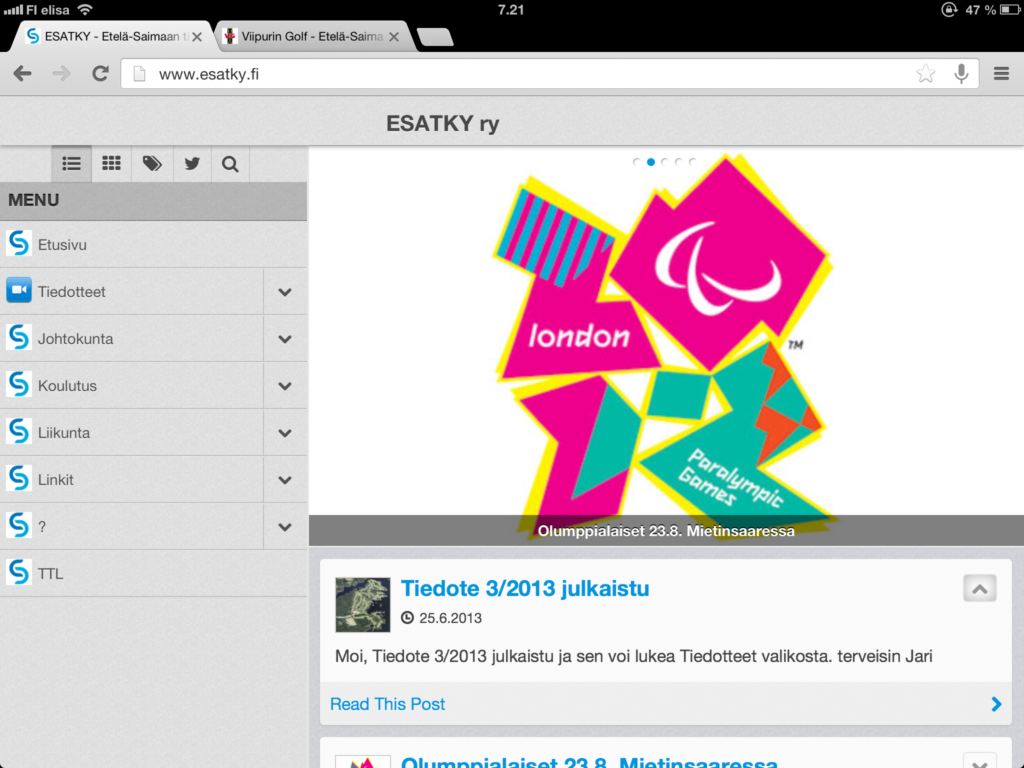Image resolution: width=1024 pixels, height=768 pixels.
Task: Open the tags icon
Action: (x=151, y=163)
